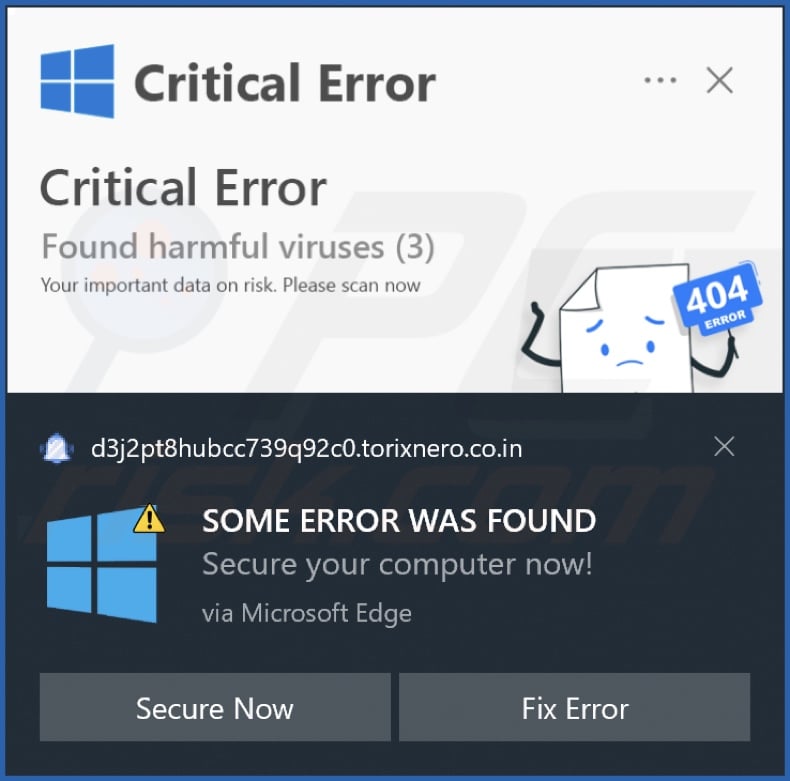Screen dimensions: 790x781
Task: Click the 'Please scan now' message
Action: pyautogui.click(x=351, y=285)
